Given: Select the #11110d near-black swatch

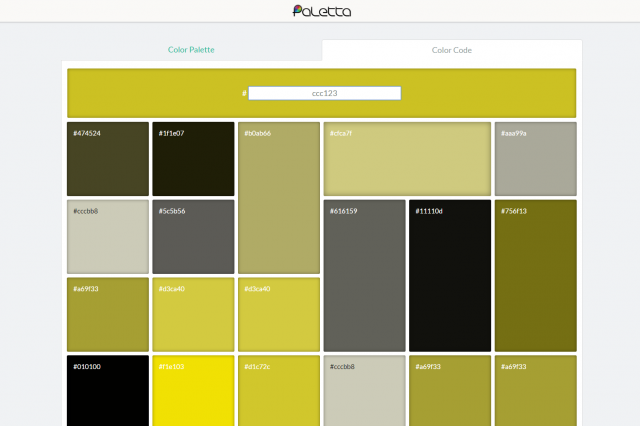Looking at the screenshot, I should (x=450, y=276).
